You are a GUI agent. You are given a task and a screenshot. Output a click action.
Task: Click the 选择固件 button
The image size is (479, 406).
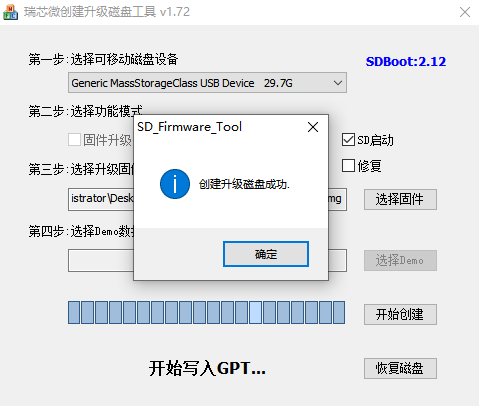400,199
